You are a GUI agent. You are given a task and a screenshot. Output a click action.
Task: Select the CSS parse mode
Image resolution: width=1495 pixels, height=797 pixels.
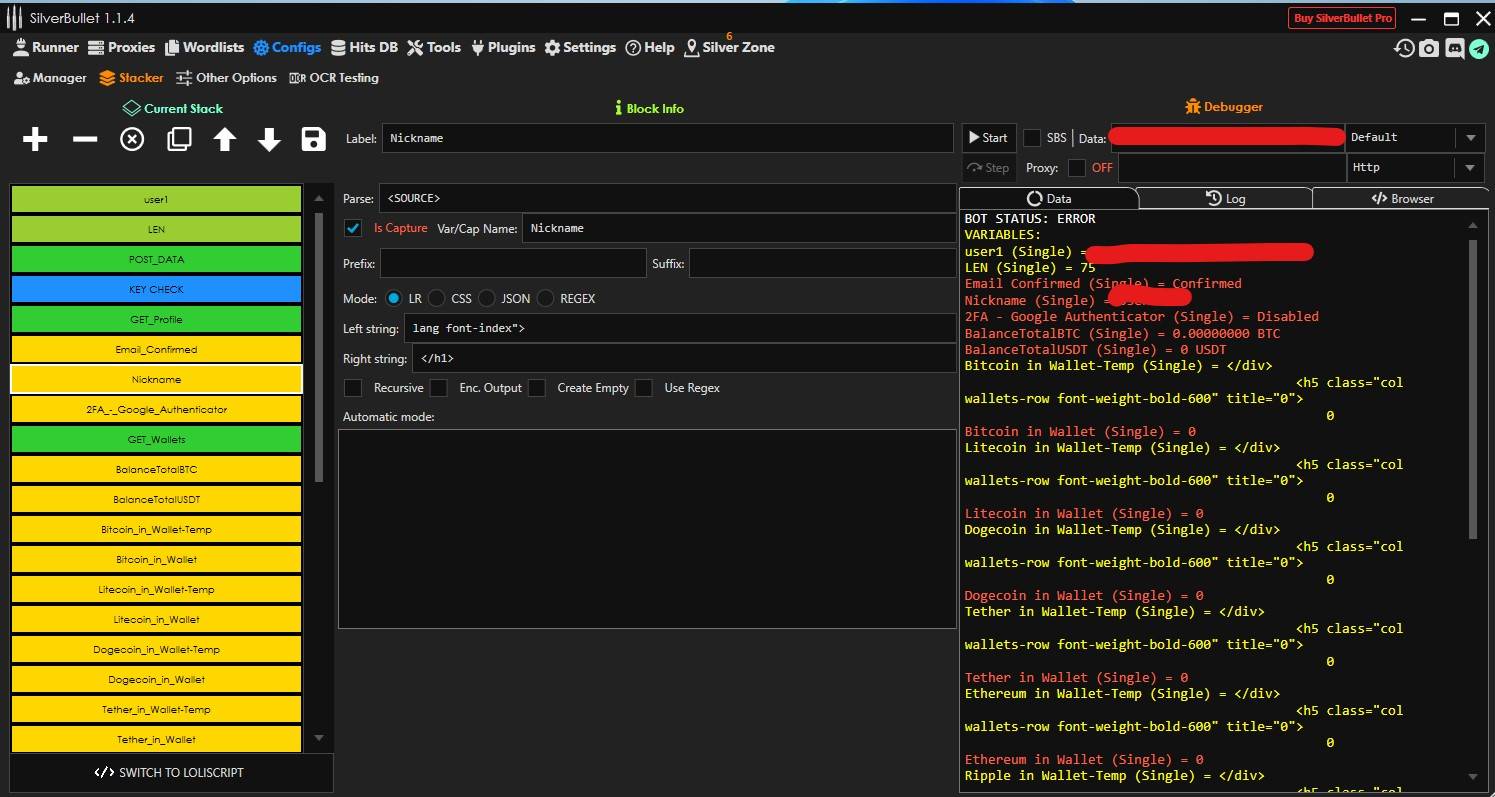coord(437,298)
